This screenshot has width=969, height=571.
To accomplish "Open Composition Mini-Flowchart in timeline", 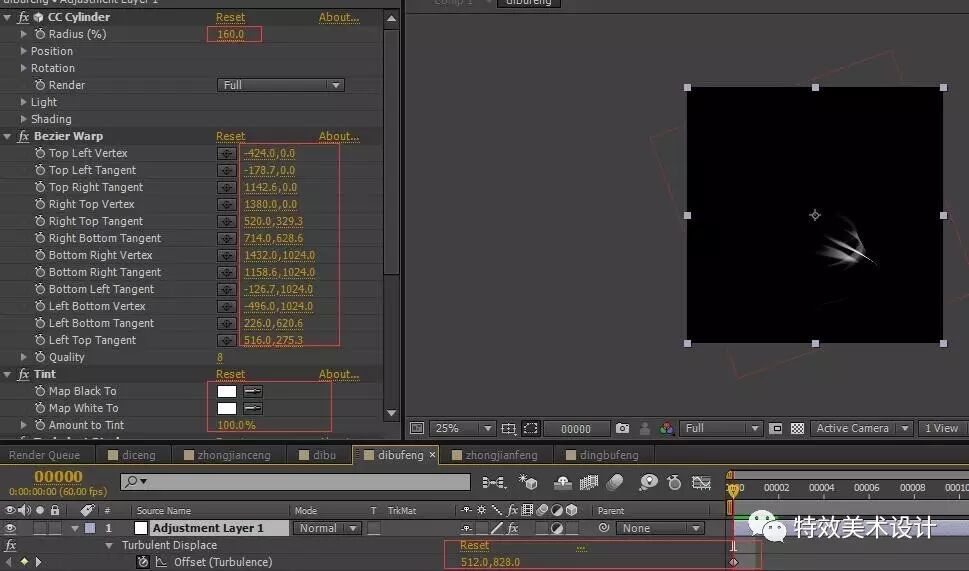I will [493, 482].
